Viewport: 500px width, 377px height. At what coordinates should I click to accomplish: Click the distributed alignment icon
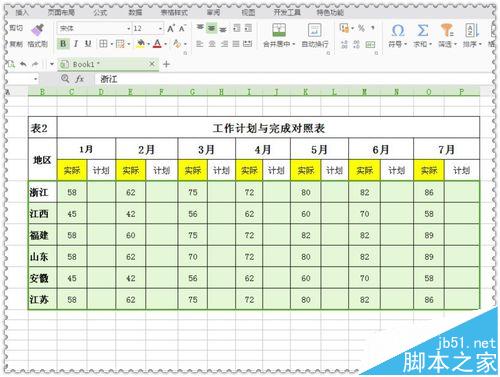(x=247, y=44)
